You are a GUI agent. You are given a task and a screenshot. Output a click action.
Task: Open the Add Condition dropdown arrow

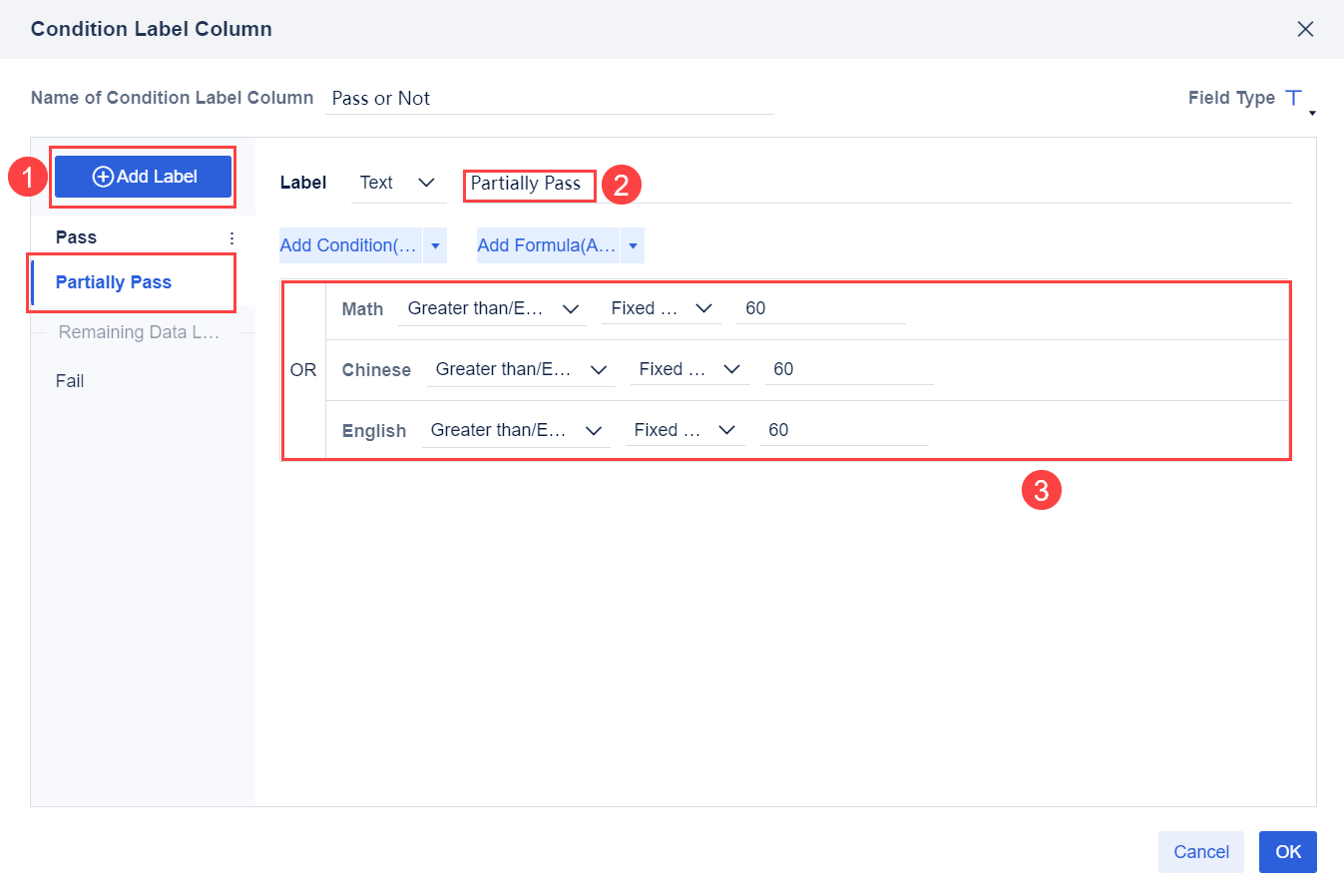click(435, 244)
